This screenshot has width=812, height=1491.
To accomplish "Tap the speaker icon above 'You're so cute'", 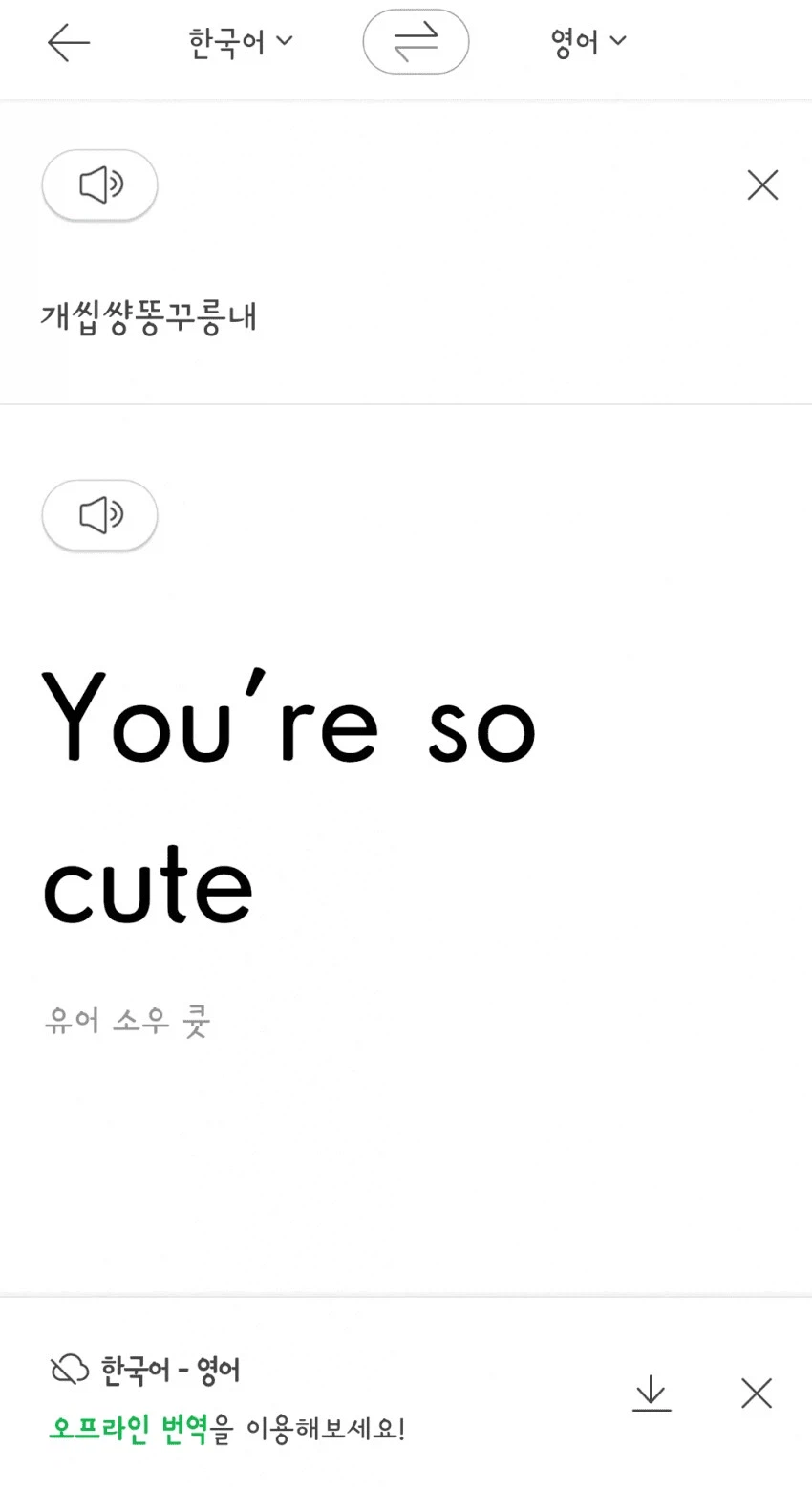I will [x=99, y=514].
